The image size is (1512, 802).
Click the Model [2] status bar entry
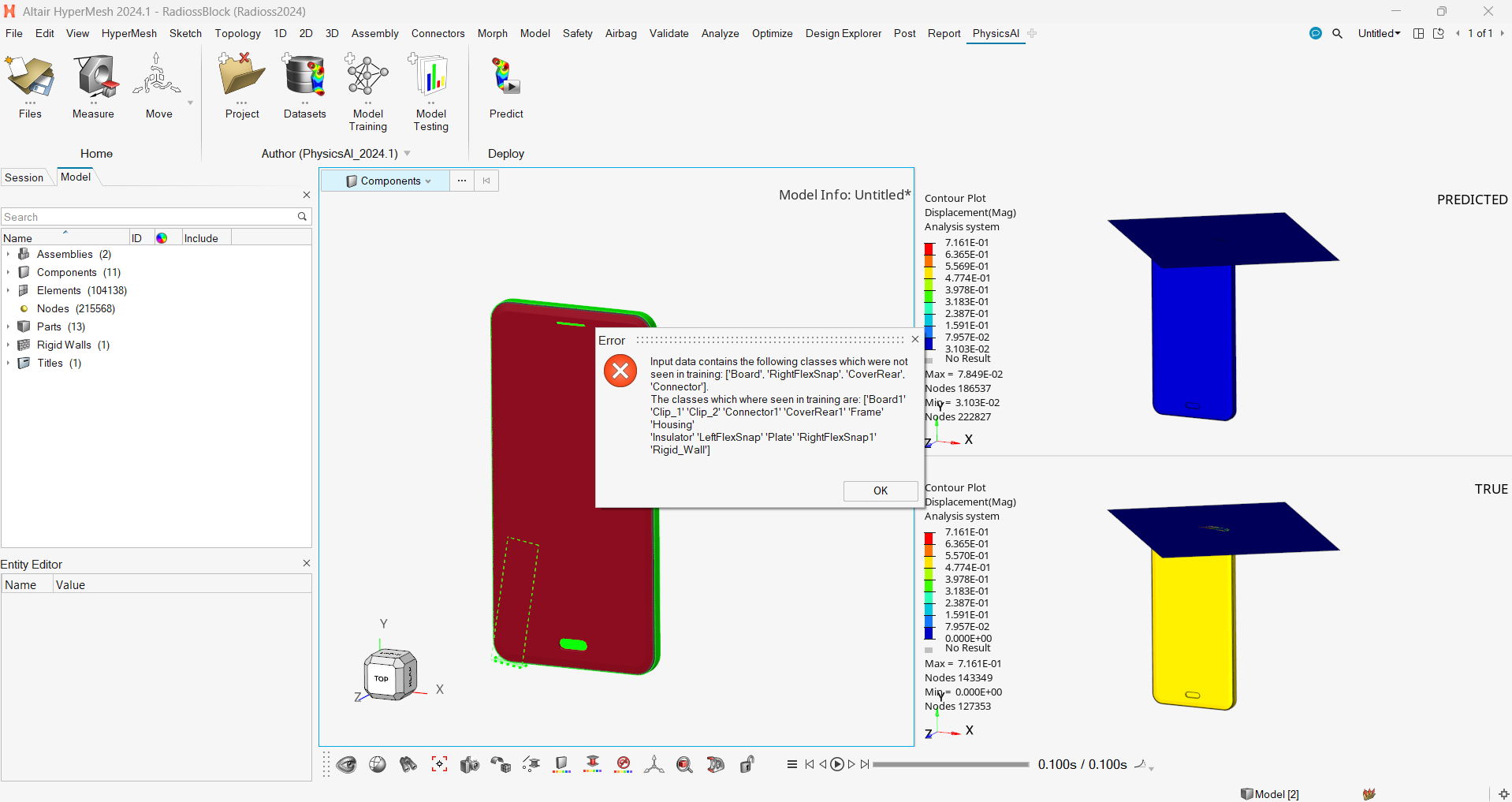coord(1270,794)
